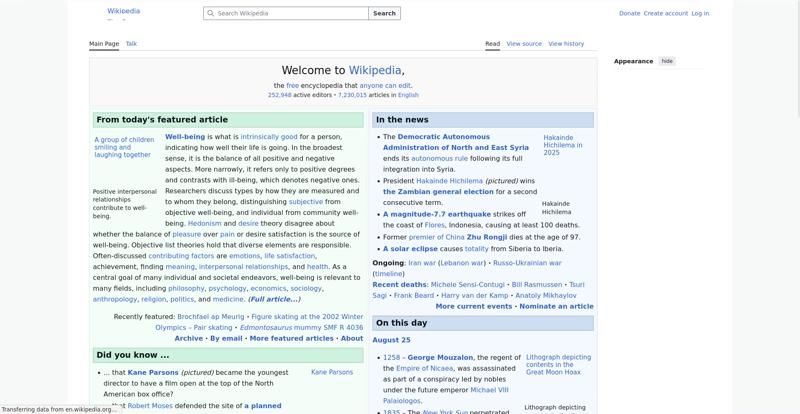
Task: Select the Main Page tab
Action: coord(104,44)
